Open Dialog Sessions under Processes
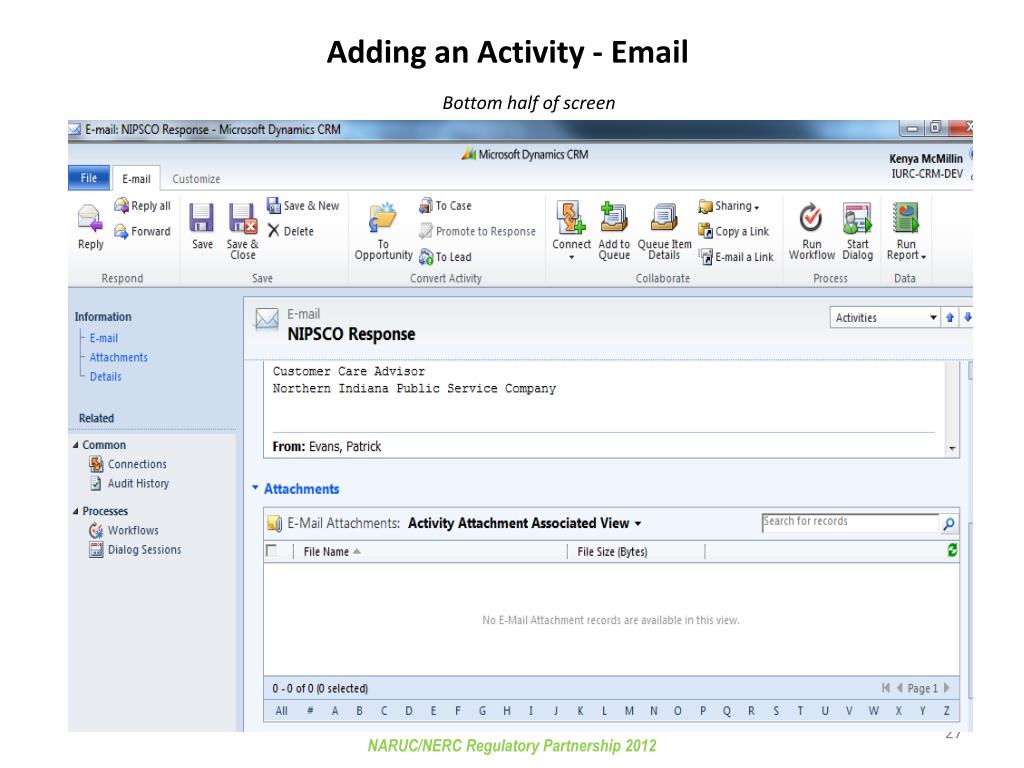 (x=135, y=550)
